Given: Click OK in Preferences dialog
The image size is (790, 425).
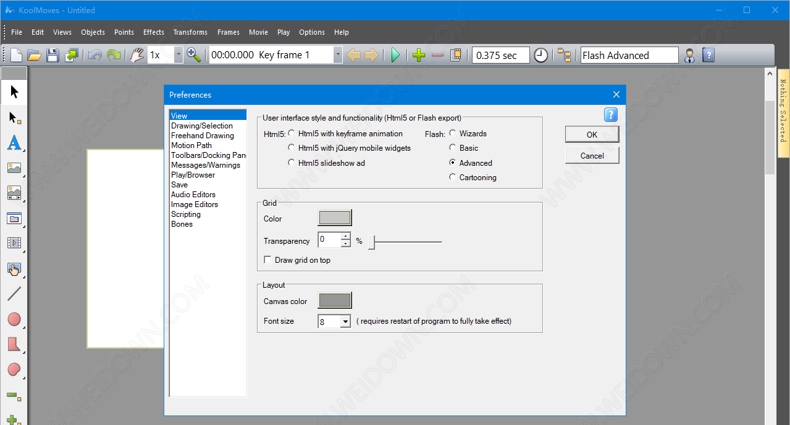Looking at the screenshot, I should (x=592, y=134).
